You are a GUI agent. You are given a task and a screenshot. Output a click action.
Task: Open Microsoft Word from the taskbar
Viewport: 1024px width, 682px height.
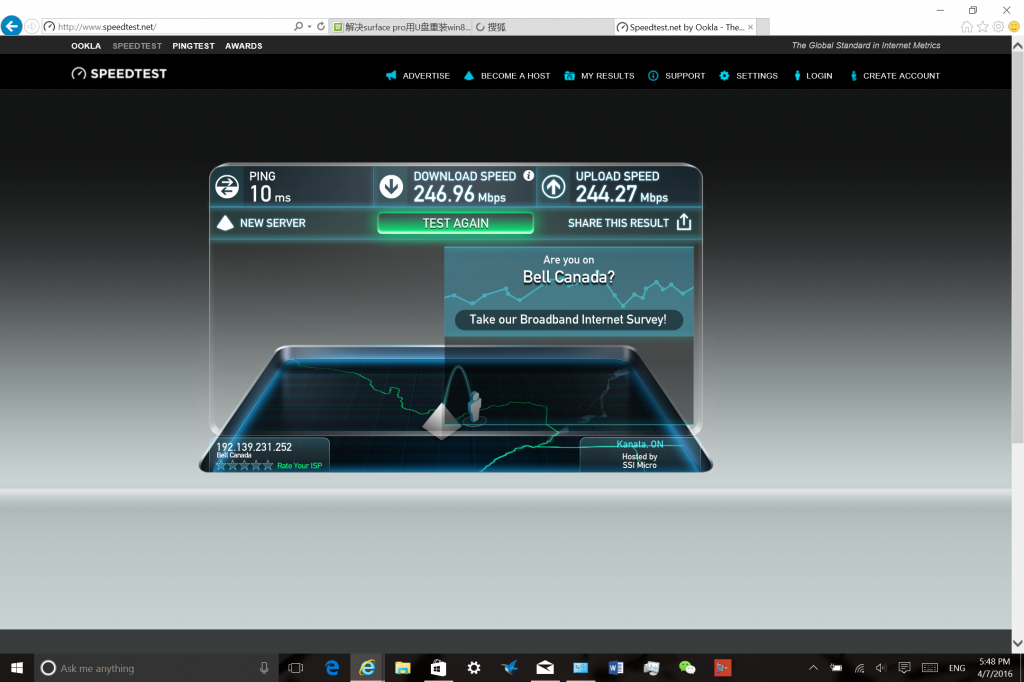615,668
